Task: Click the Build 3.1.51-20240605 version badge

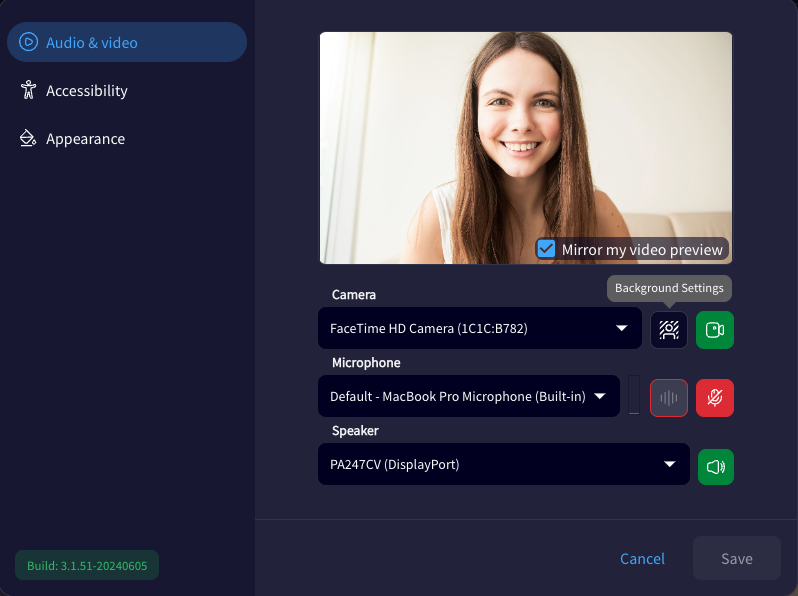Action: tap(87, 565)
